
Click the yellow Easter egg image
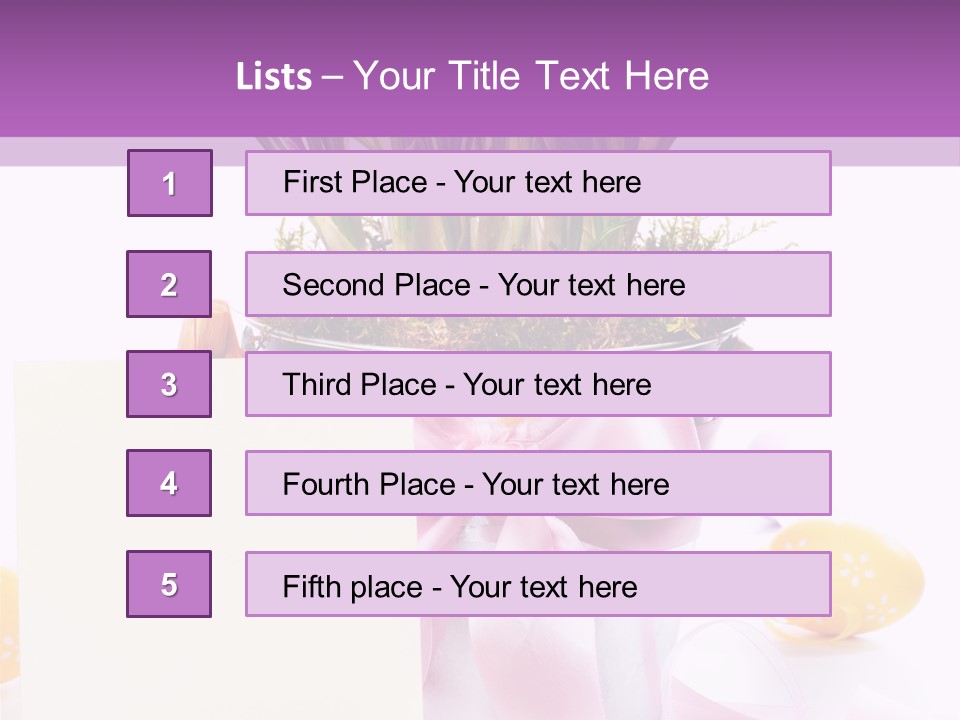coord(845,579)
